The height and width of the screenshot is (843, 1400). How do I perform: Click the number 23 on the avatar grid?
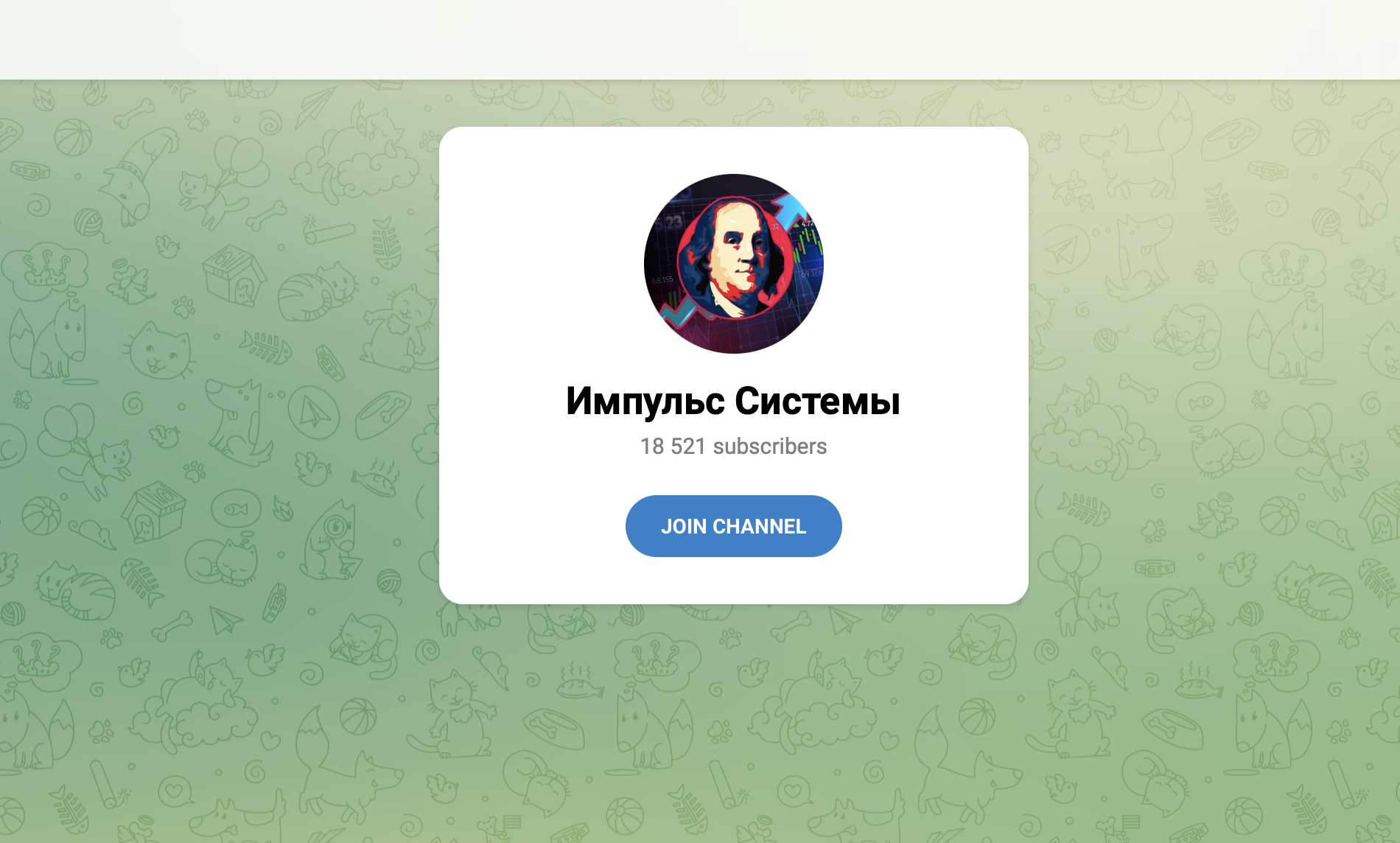coord(673,221)
